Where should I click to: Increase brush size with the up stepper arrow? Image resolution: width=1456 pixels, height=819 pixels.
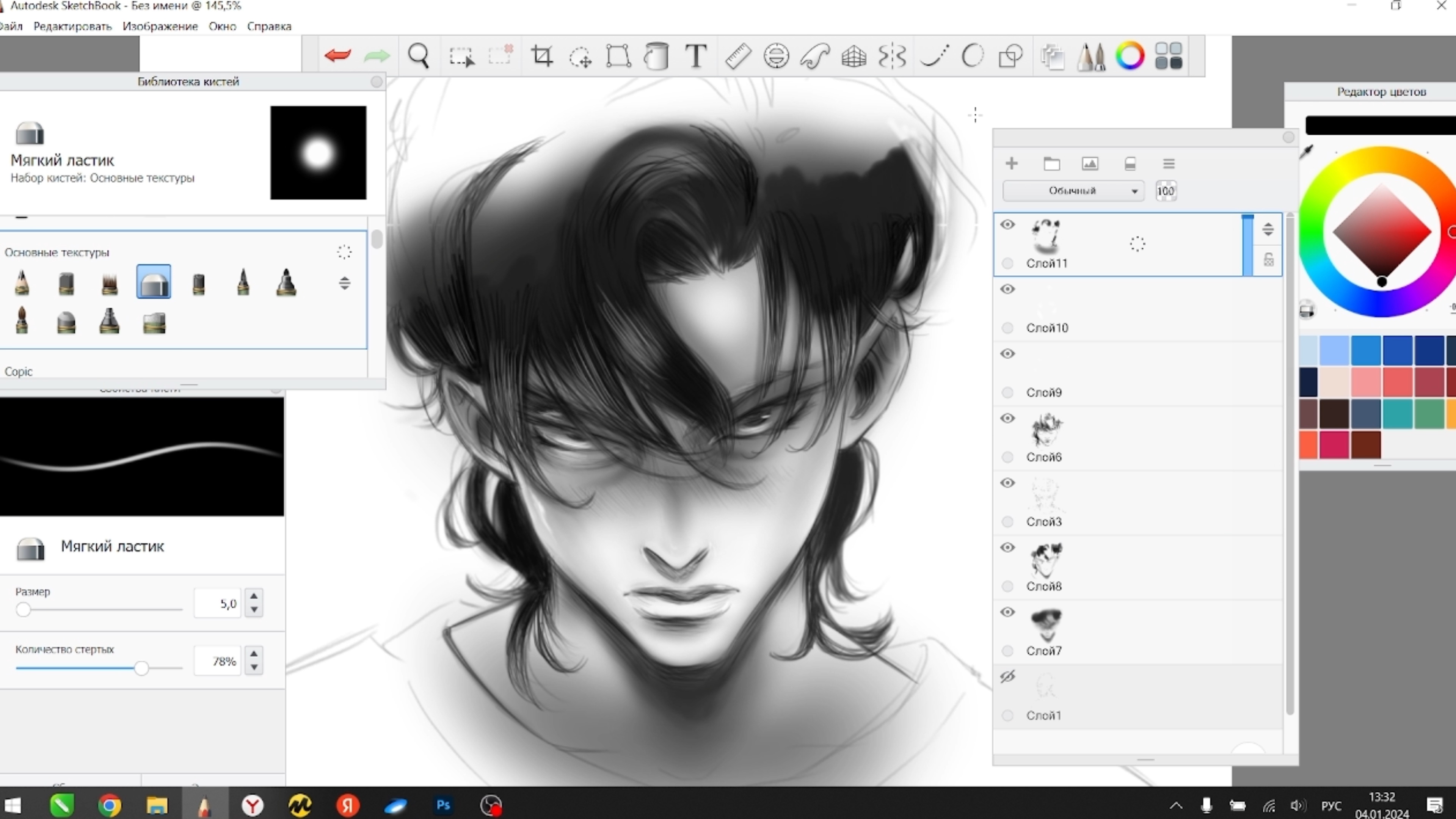click(x=254, y=596)
